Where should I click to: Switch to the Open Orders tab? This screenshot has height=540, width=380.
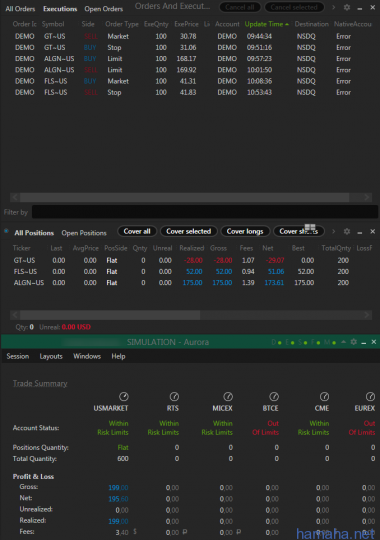pos(104,9)
